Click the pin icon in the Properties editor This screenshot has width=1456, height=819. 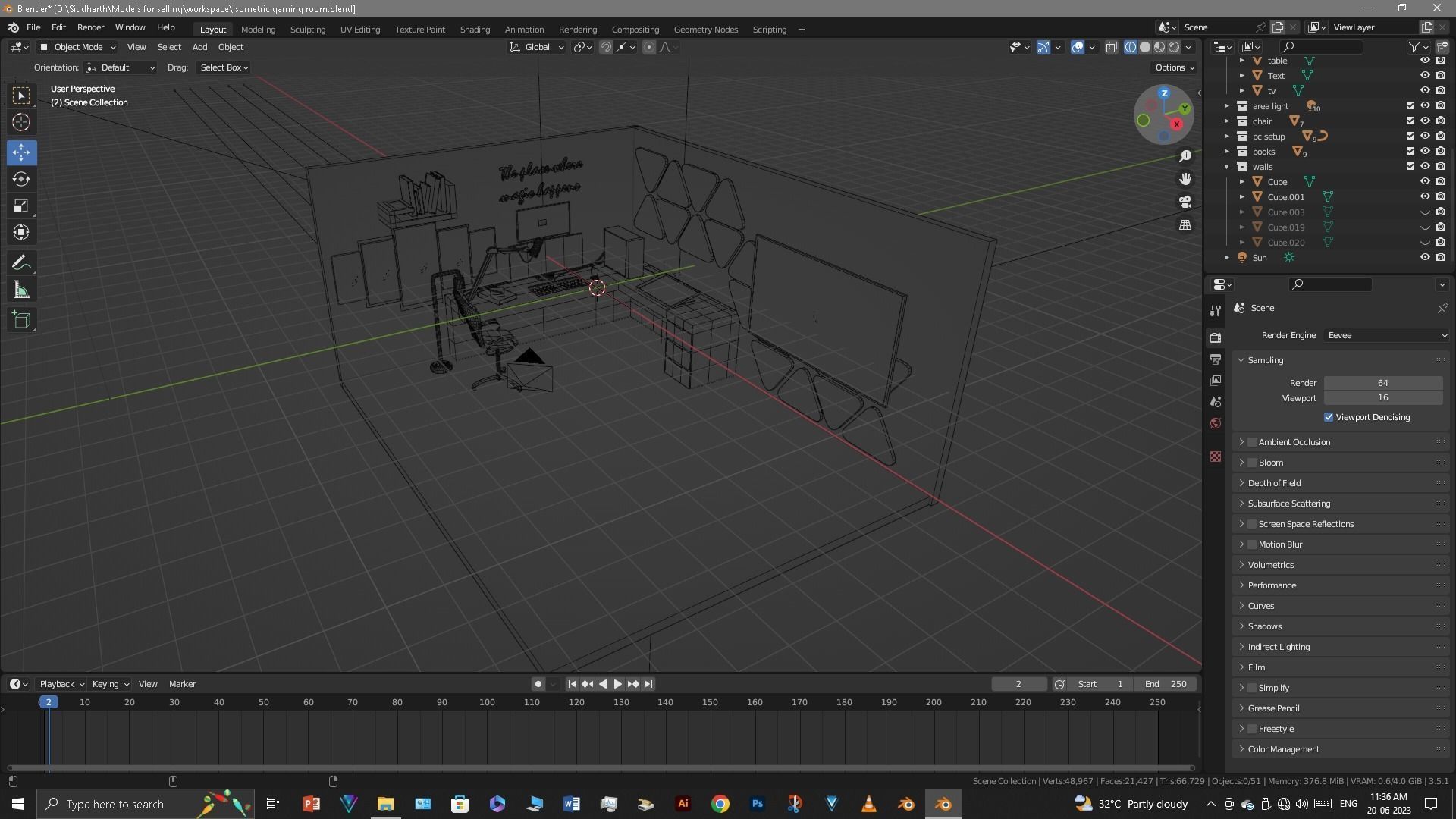[x=1442, y=308]
